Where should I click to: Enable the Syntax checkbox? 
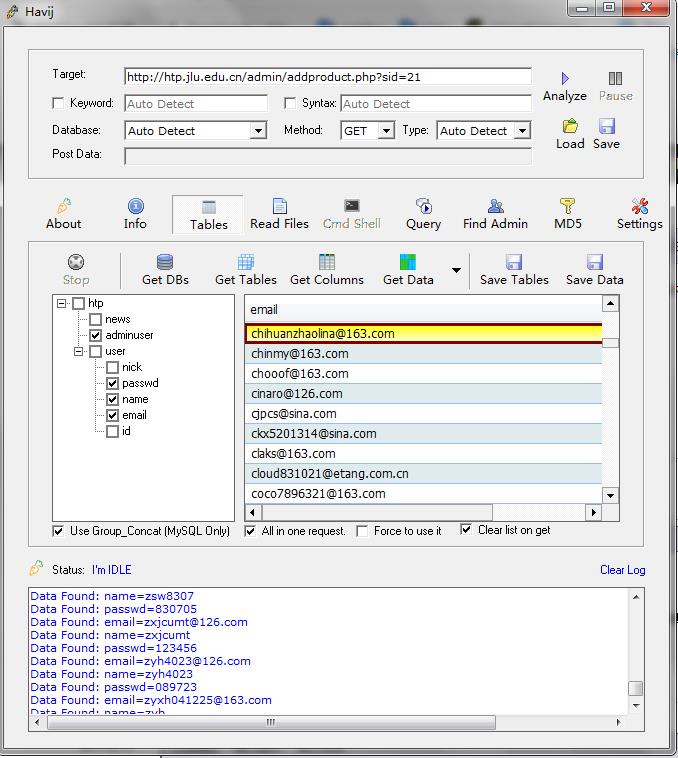click(x=290, y=103)
